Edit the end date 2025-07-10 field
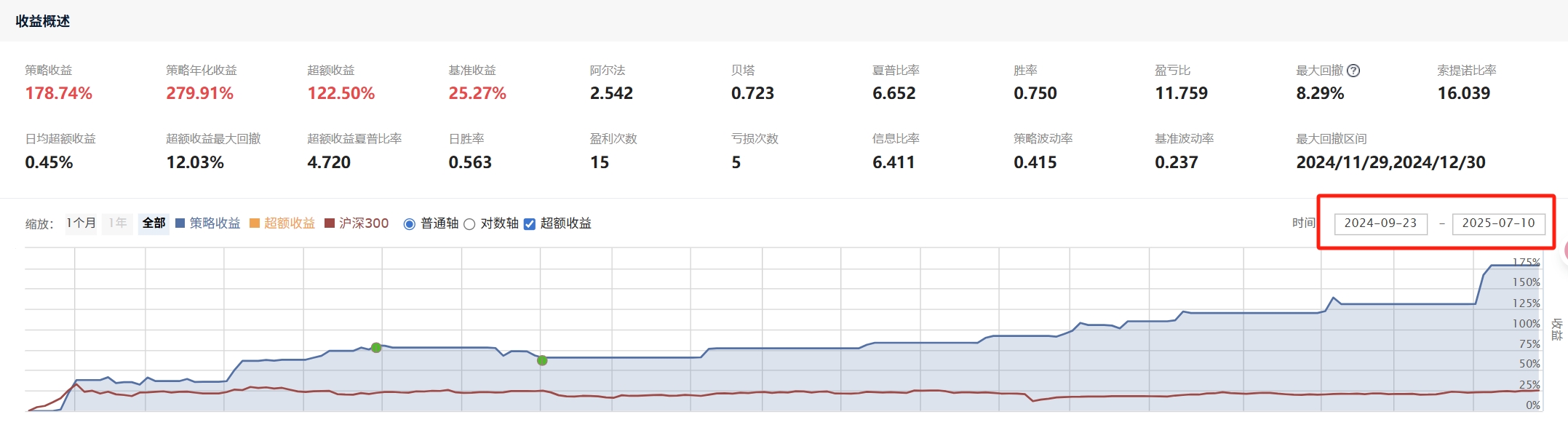The width and height of the screenshot is (1568, 433). 1498,223
